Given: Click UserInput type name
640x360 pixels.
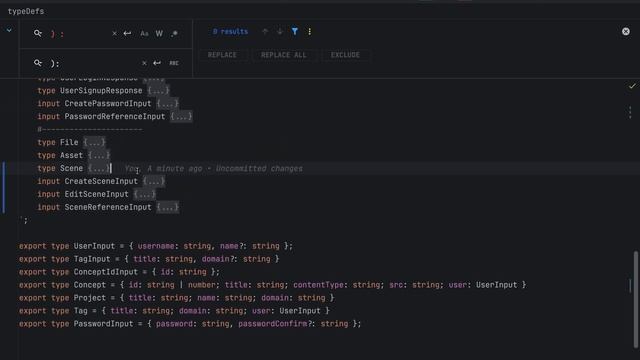Looking at the screenshot, I should pos(94,246).
